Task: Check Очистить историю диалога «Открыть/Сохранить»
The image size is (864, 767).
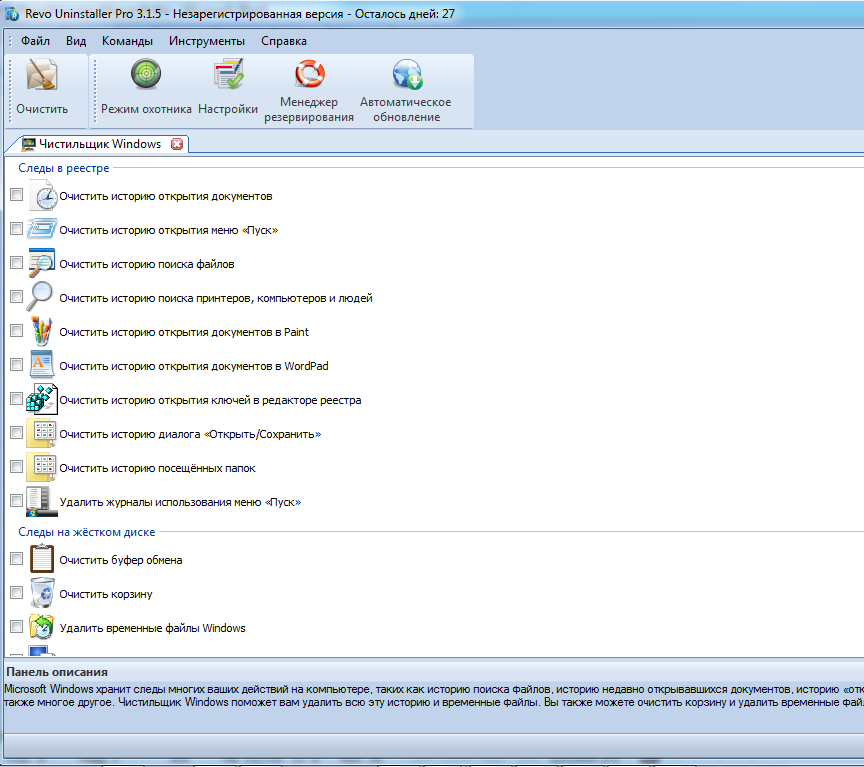Action: (x=17, y=433)
